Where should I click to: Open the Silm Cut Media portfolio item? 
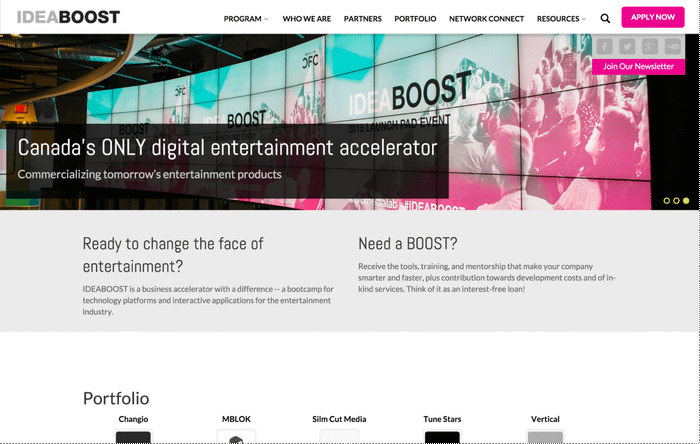(339, 419)
